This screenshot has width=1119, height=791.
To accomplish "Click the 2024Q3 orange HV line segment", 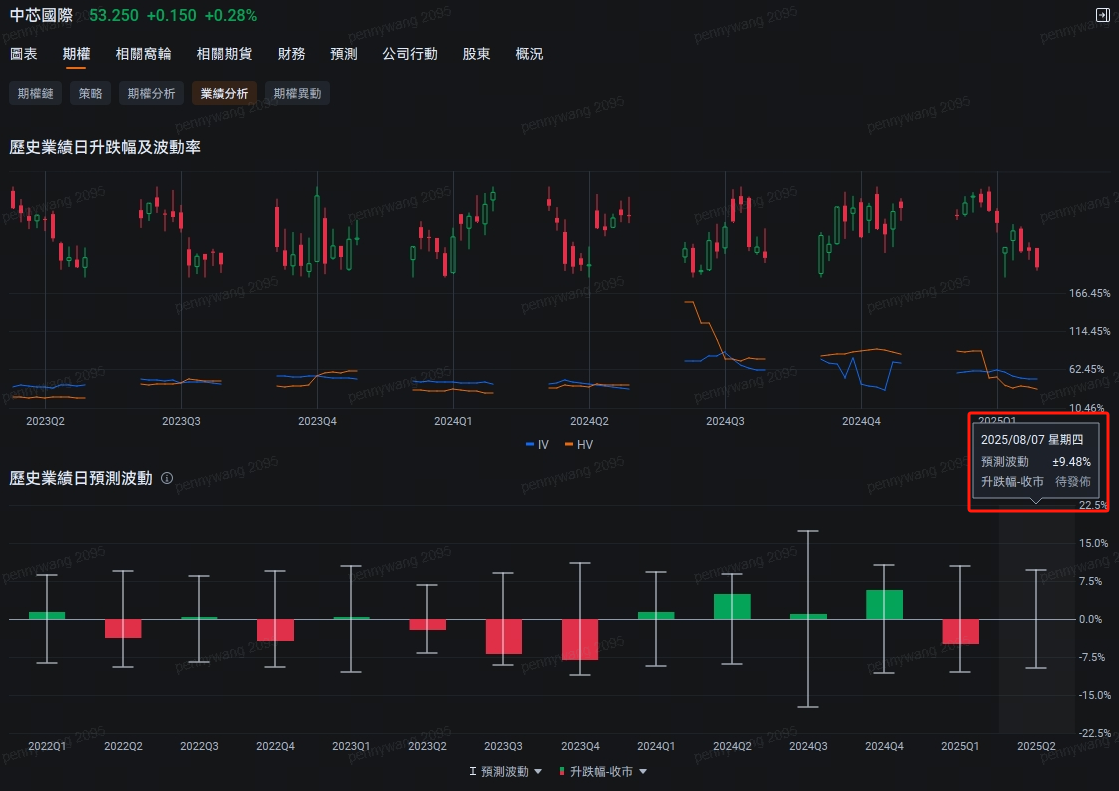I will [x=705, y=324].
